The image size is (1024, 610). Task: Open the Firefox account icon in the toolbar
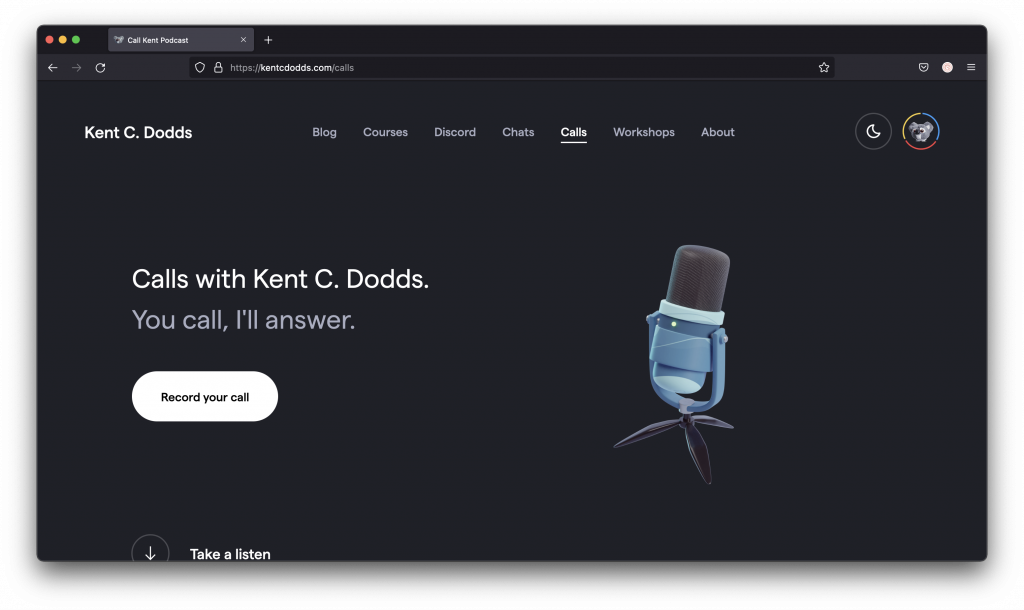[947, 68]
